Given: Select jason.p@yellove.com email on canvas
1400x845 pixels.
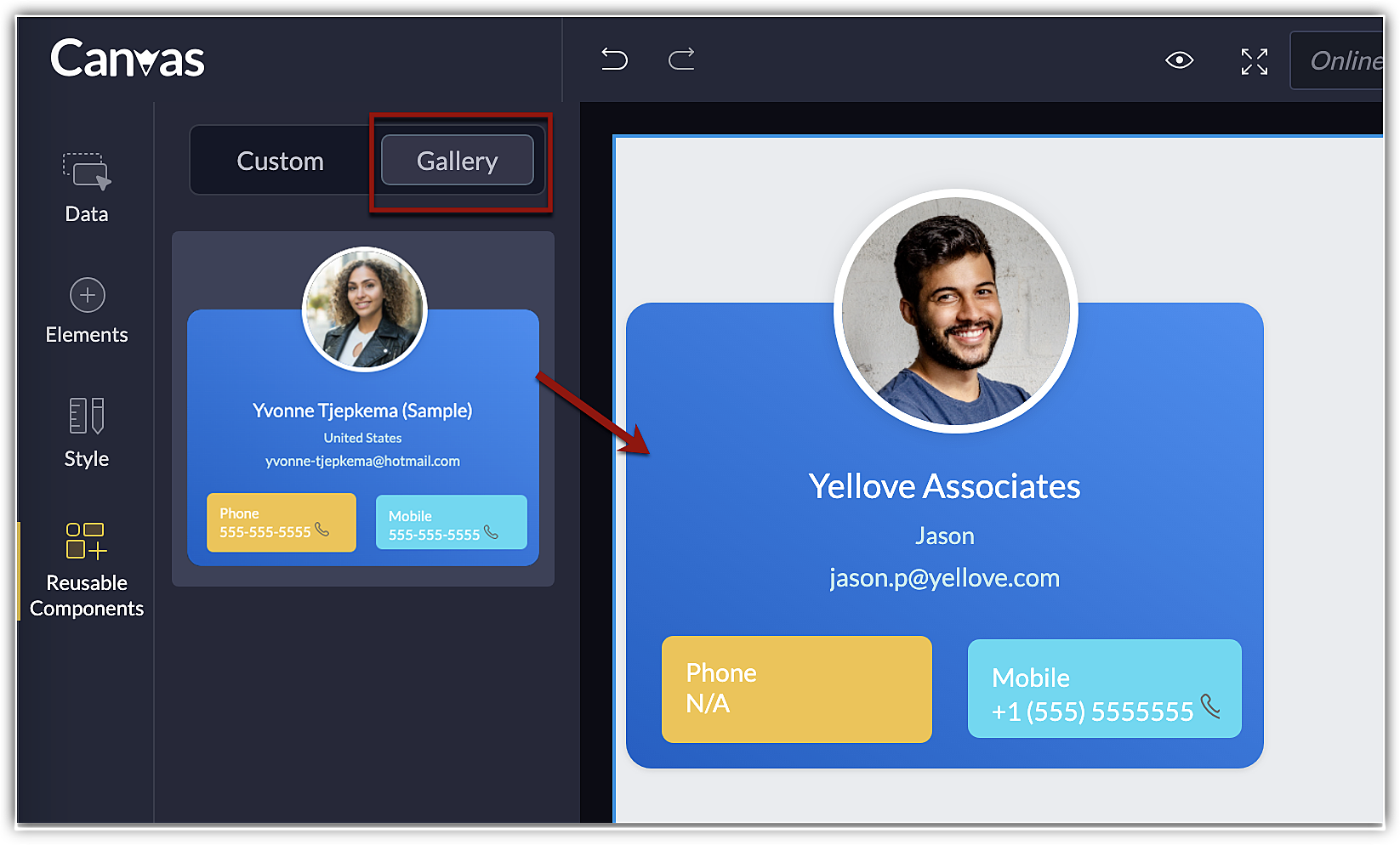Looking at the screenshot, I should (x=944, y=578).
